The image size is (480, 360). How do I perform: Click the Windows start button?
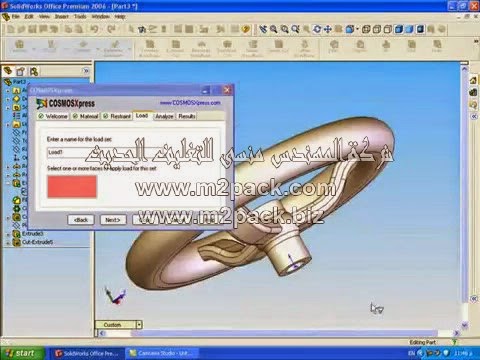pos(22,353)
